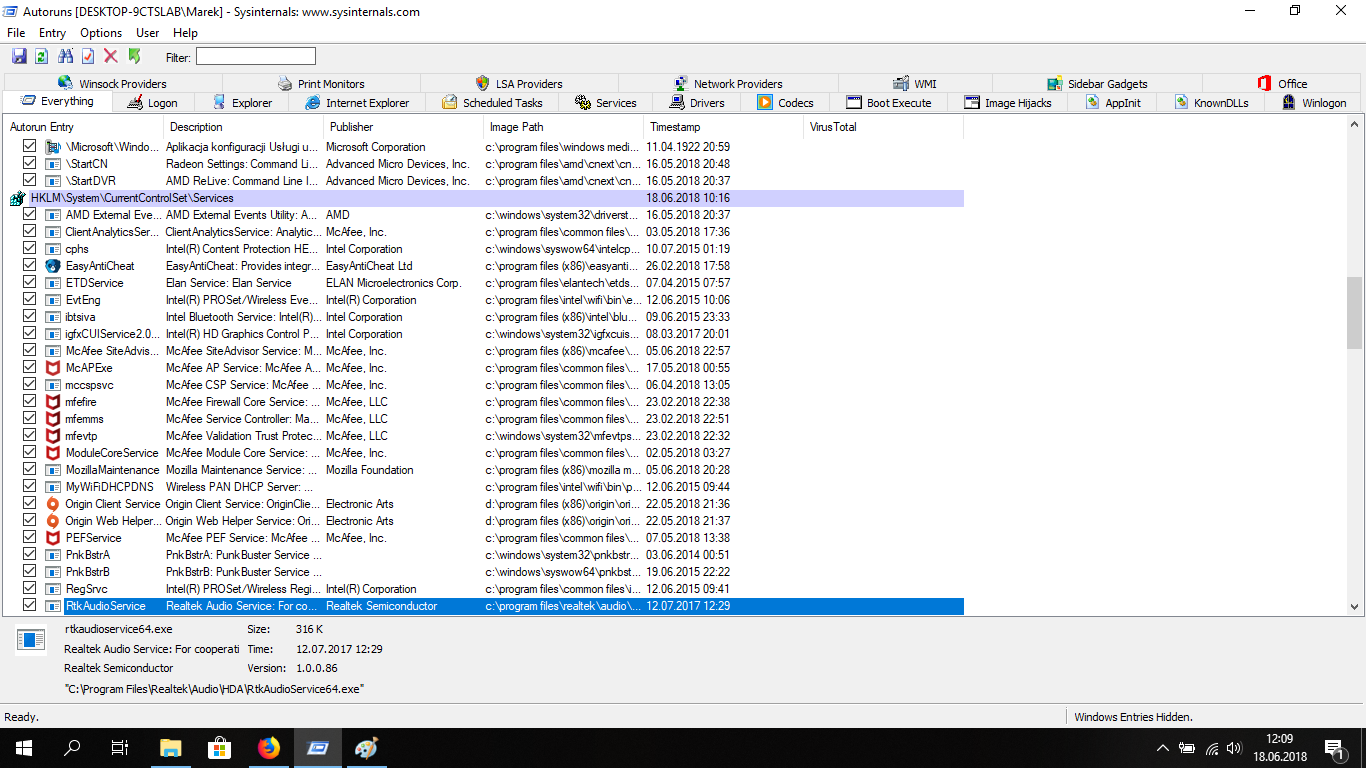1366x768 pixels.
Task: Switch to the Logon tab
Action: [x=152, y=103]
